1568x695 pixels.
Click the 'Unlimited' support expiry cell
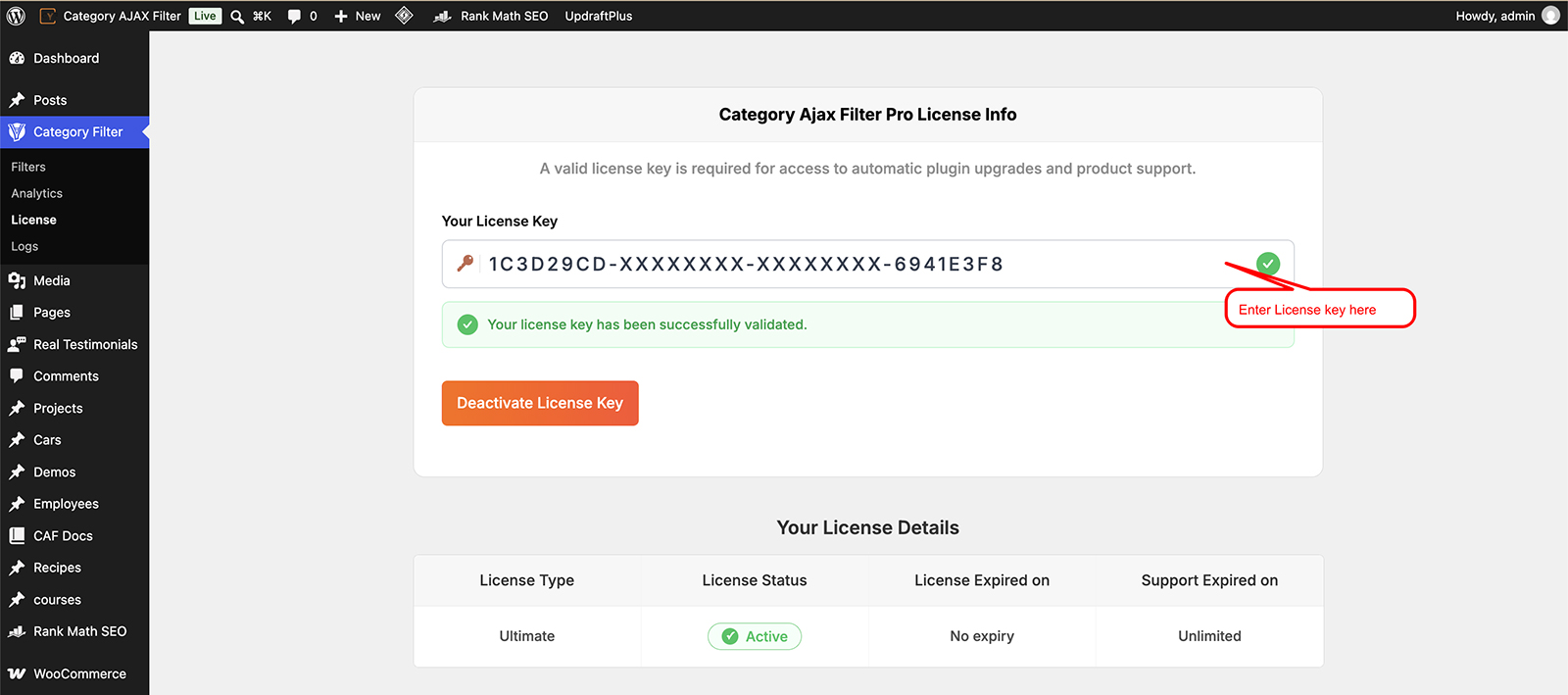(x=1209, y=636)
